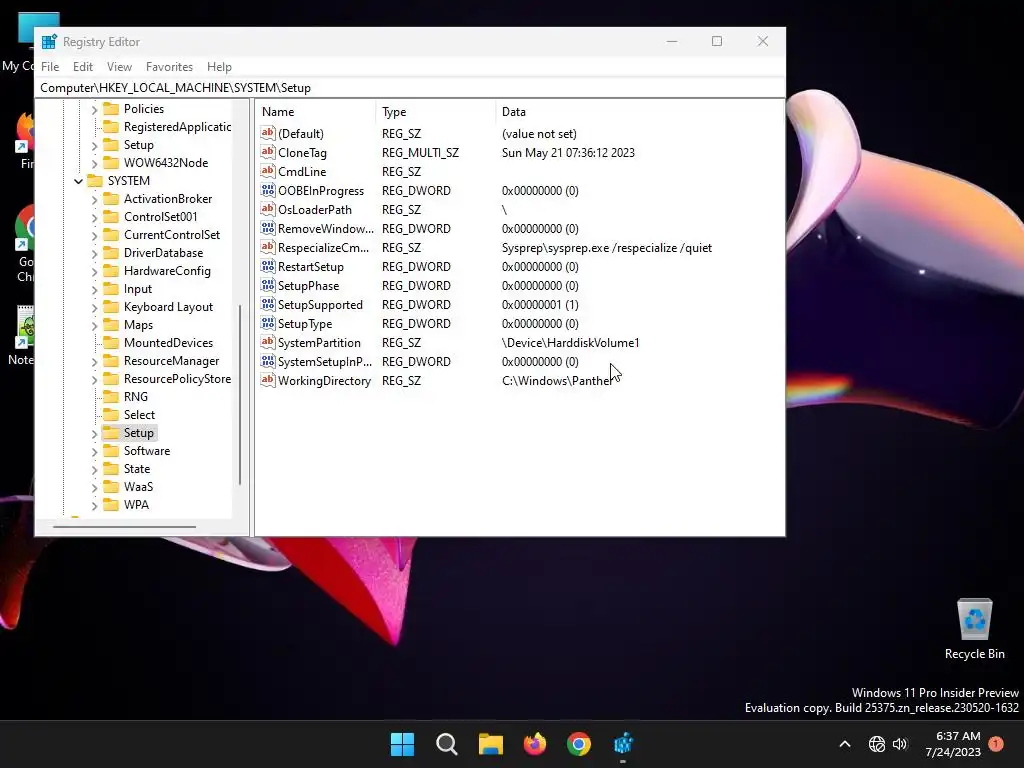Image resolution: width=1024 pixels, height=768 pixels.
Task: Select the Maps key in tree
Action: coord(138,325)
